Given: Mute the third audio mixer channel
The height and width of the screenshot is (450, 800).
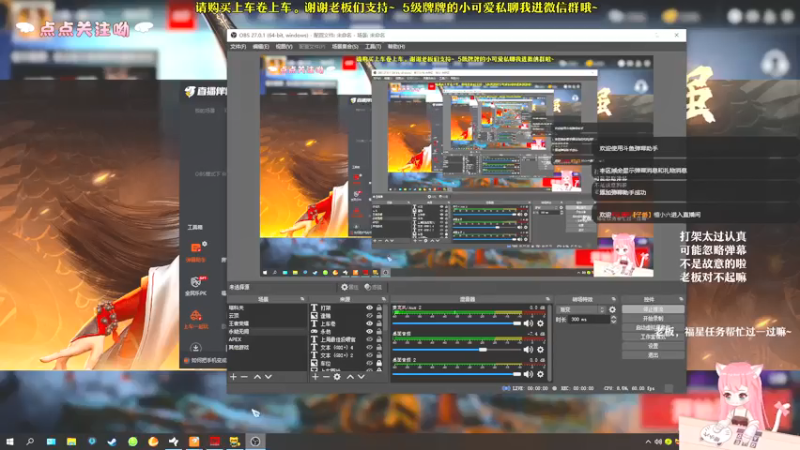Looking at the screenshot, I should (x=528, y=374).
